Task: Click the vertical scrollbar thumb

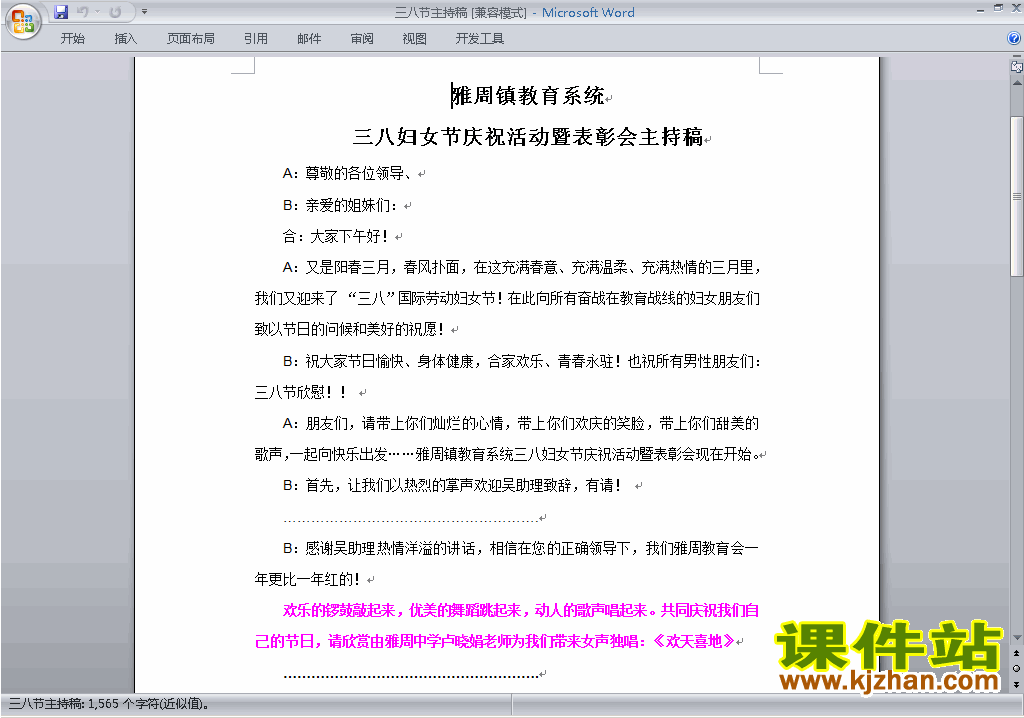Action: (x=1016, y=196)
